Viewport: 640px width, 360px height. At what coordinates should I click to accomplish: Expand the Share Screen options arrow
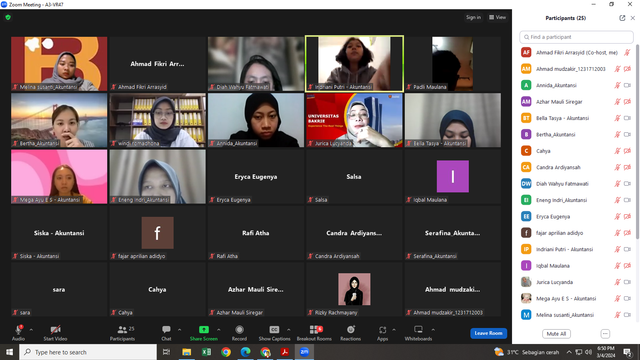219,330
